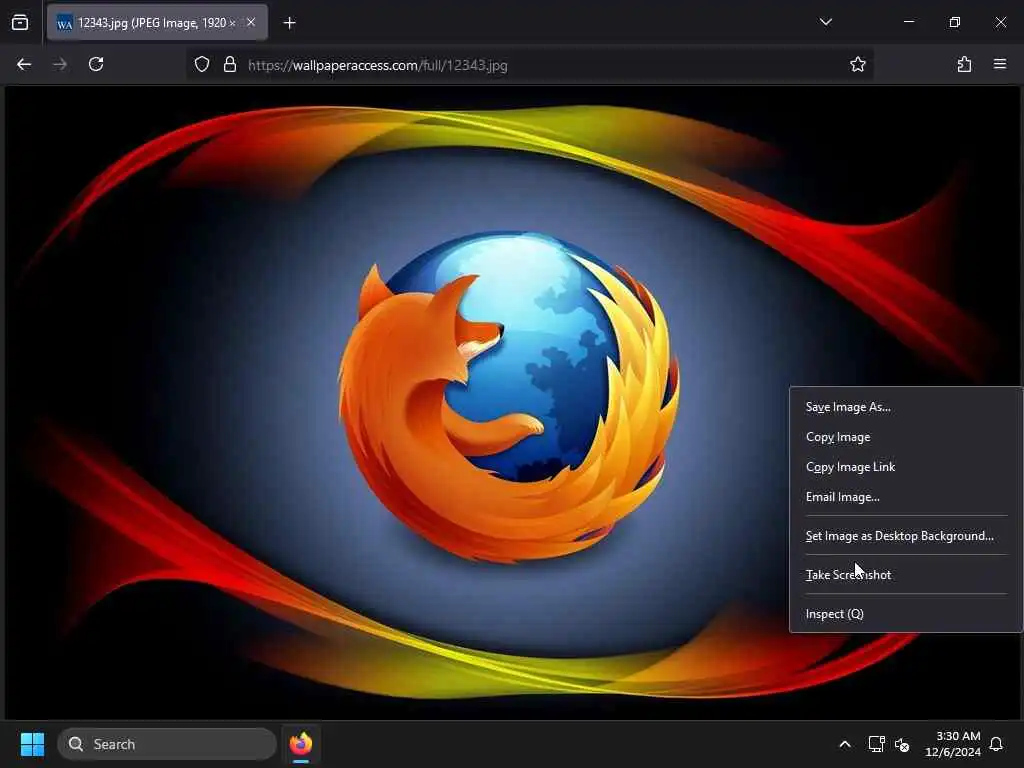Screen dimensions: 1024x768
Task: Go forward one page
Action: click(60, 64)
